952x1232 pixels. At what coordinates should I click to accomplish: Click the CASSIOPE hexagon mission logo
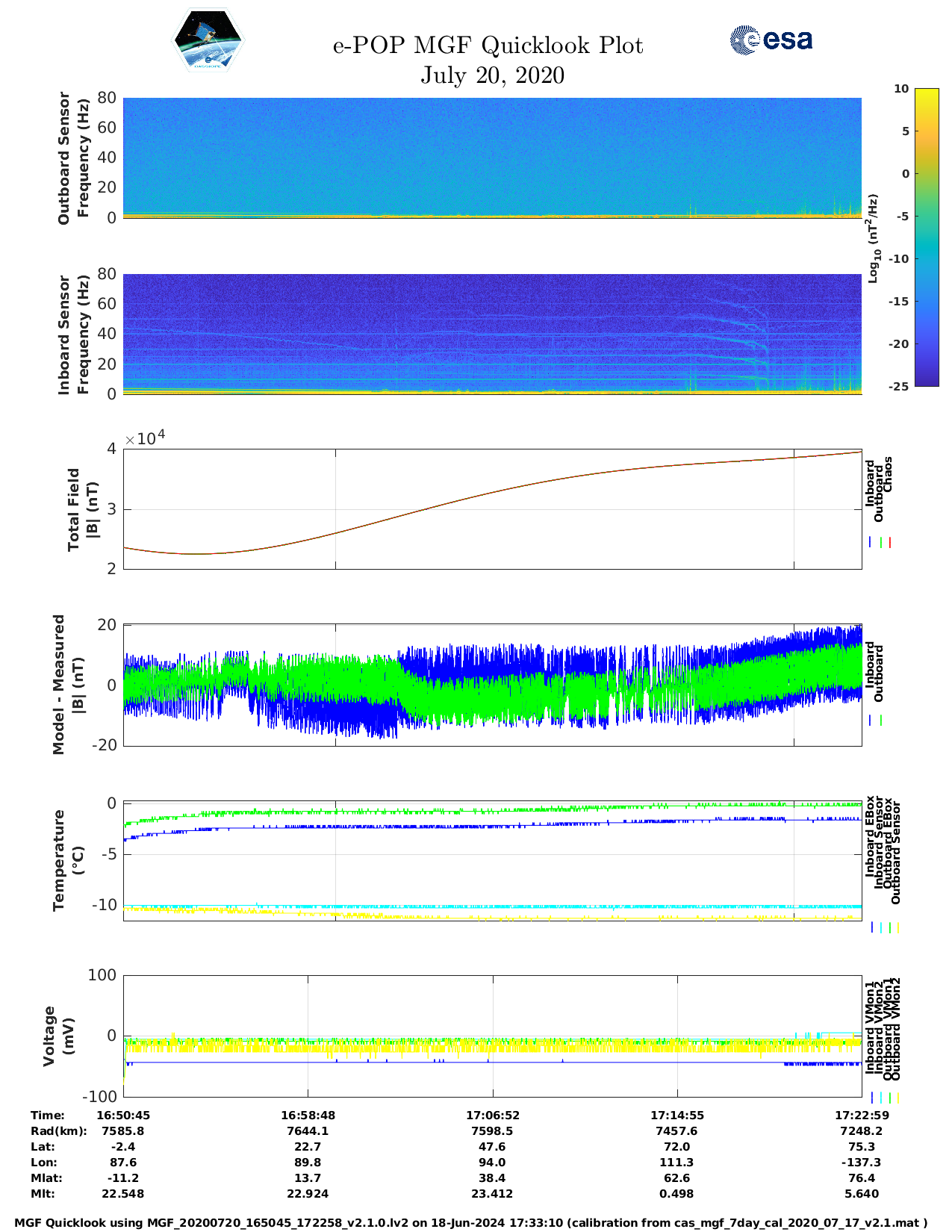click(x=208, y=40)
